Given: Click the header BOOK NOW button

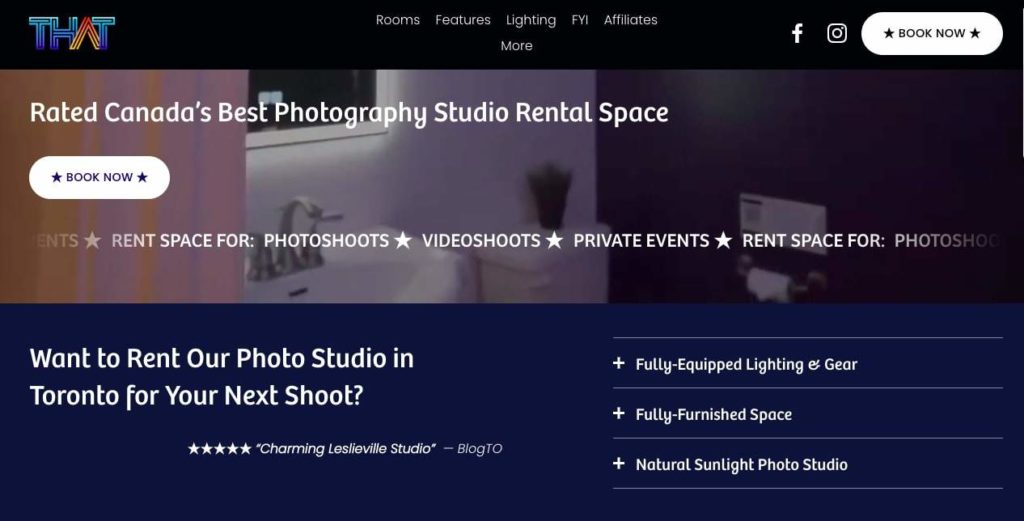Looking at the screenshot, I should click(932, 33).
